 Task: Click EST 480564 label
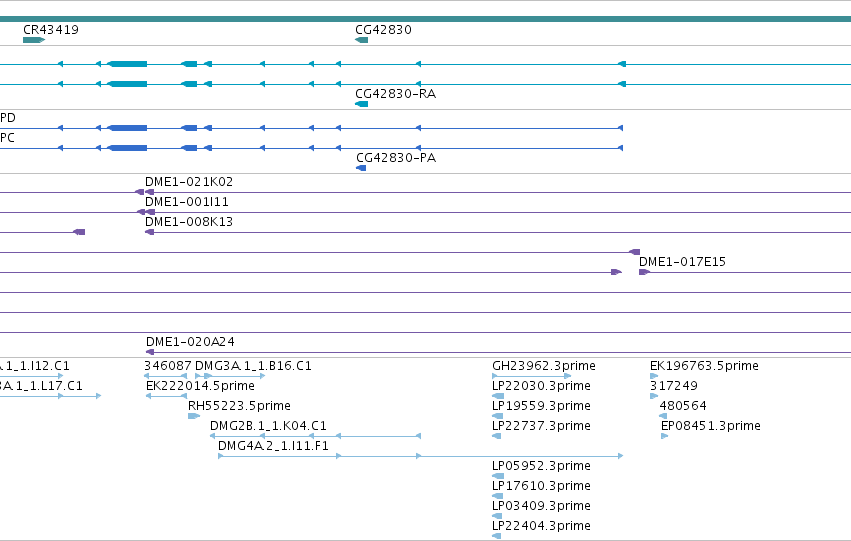click(683, 406)
